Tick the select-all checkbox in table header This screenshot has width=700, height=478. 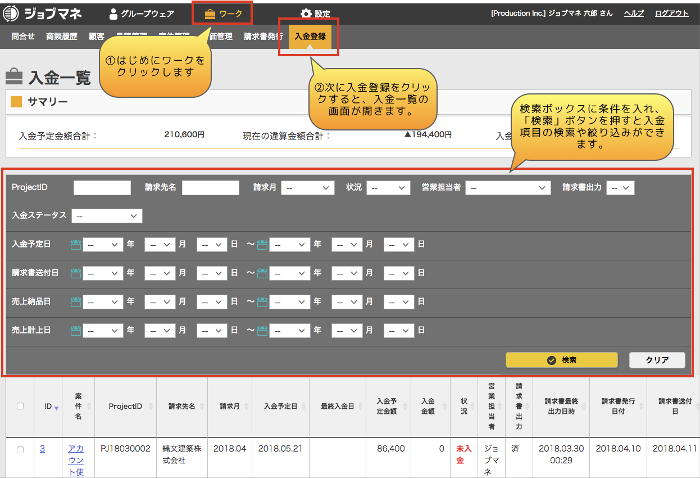pos(20,406)
